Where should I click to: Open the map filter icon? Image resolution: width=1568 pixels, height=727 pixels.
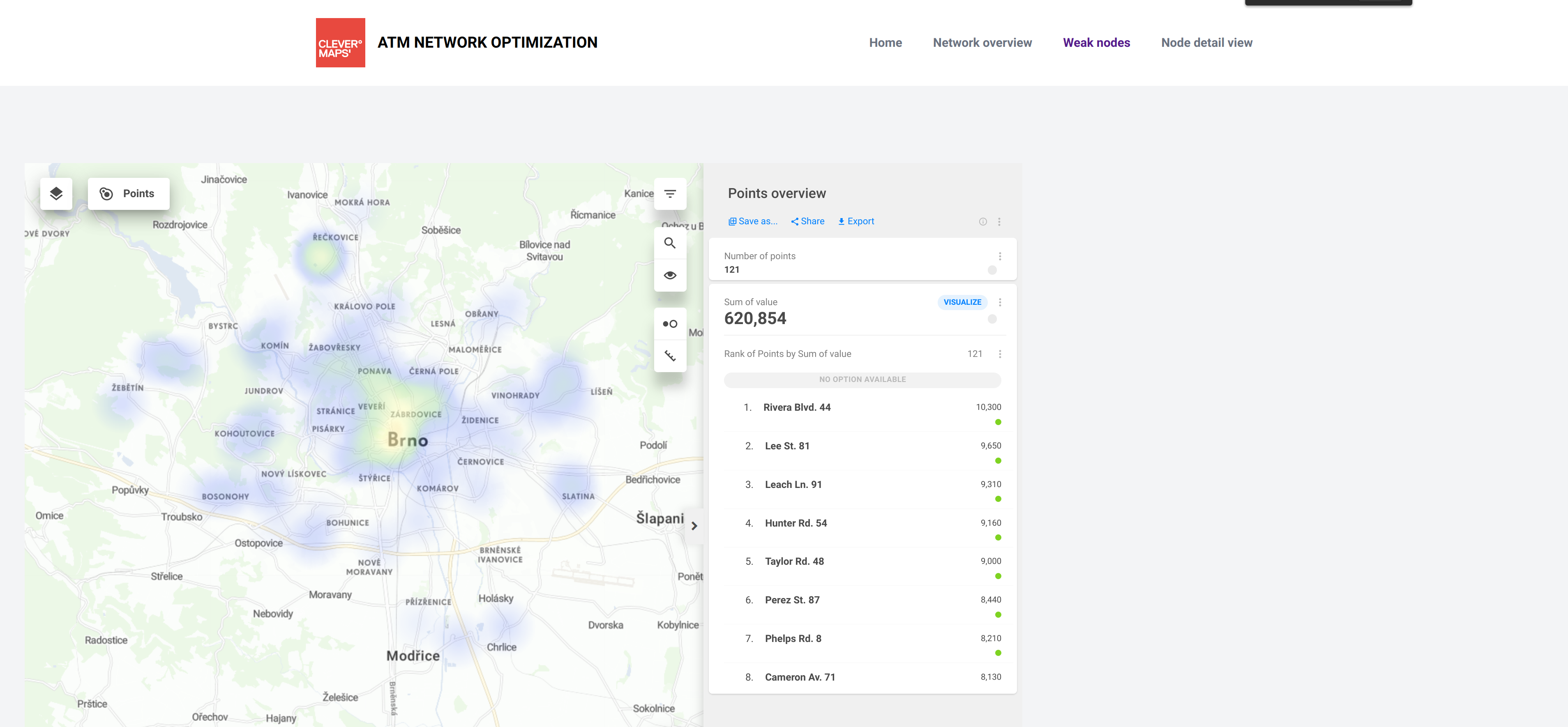(x=670, y=193)
